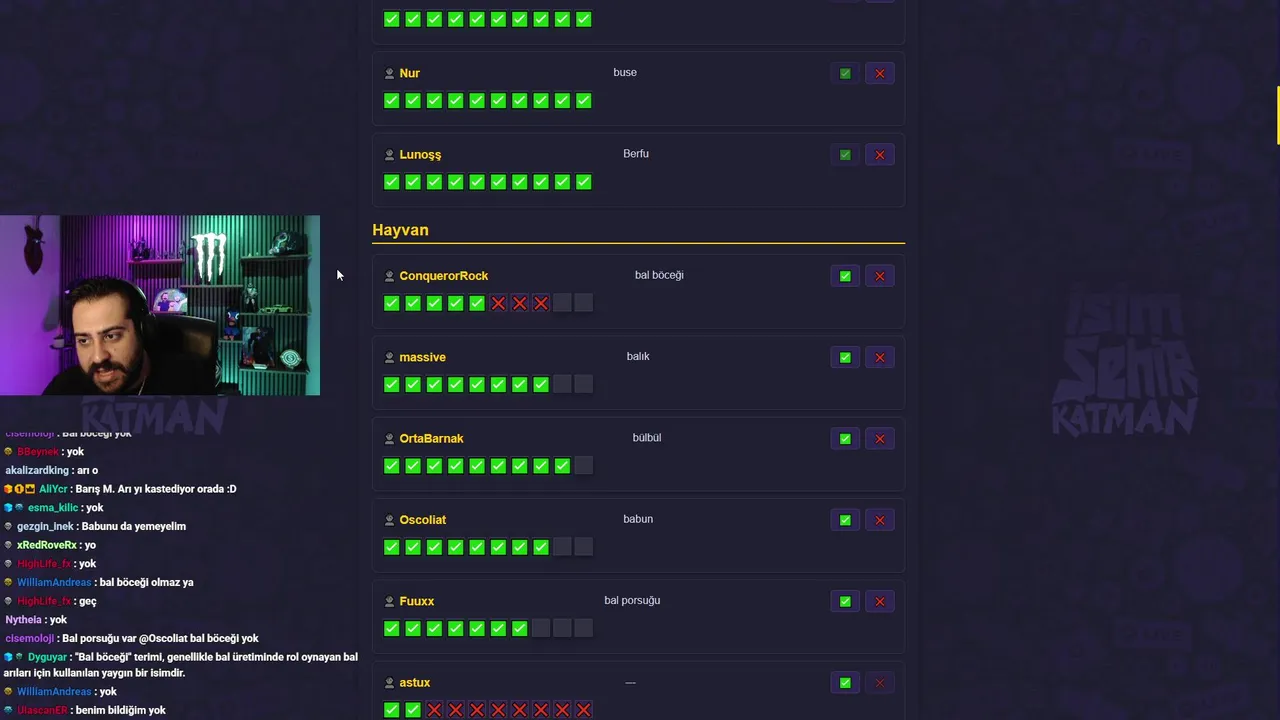This screenshot has height=720, width=1280.
Task: Reject Oscoliat's "babun" answer
Action: [x=880, y=520]
